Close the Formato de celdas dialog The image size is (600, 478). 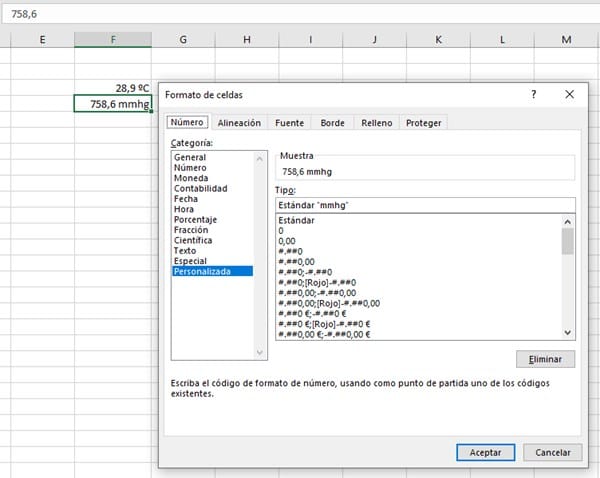(x=569, y=94)
